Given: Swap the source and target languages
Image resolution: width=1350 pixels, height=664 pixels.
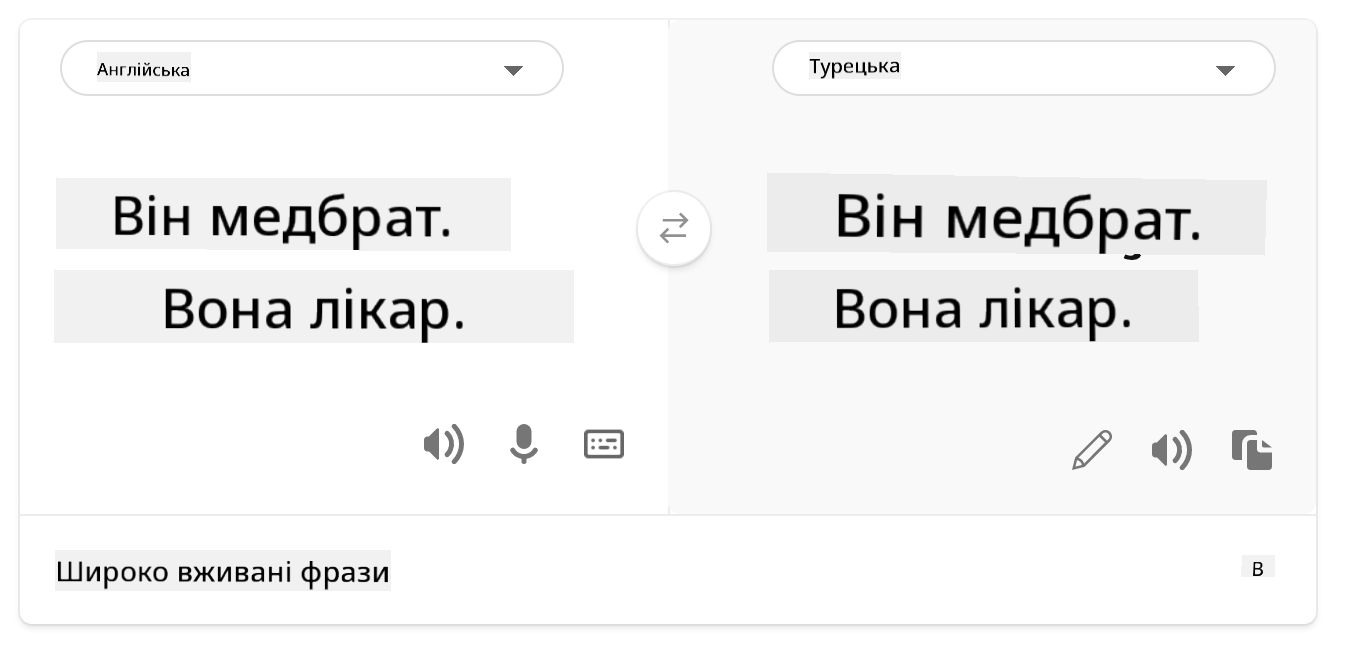Looking at the screenshot, I should [674, 229].
